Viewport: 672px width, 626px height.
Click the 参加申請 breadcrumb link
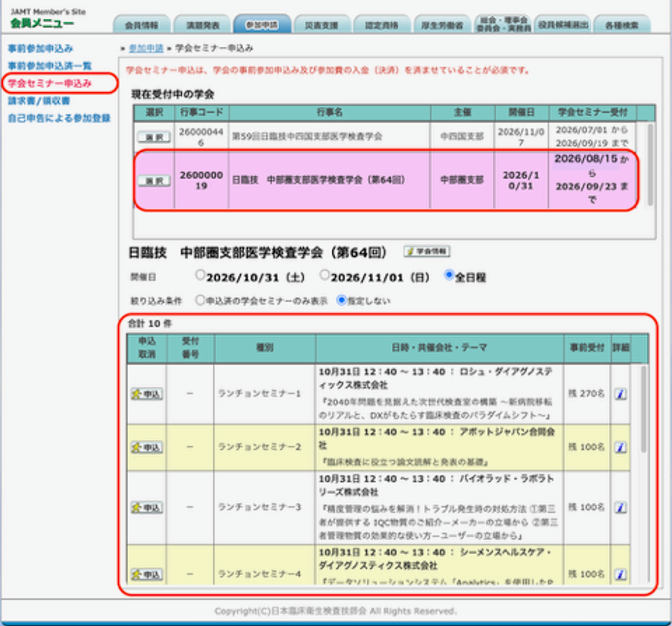(146, 48)
